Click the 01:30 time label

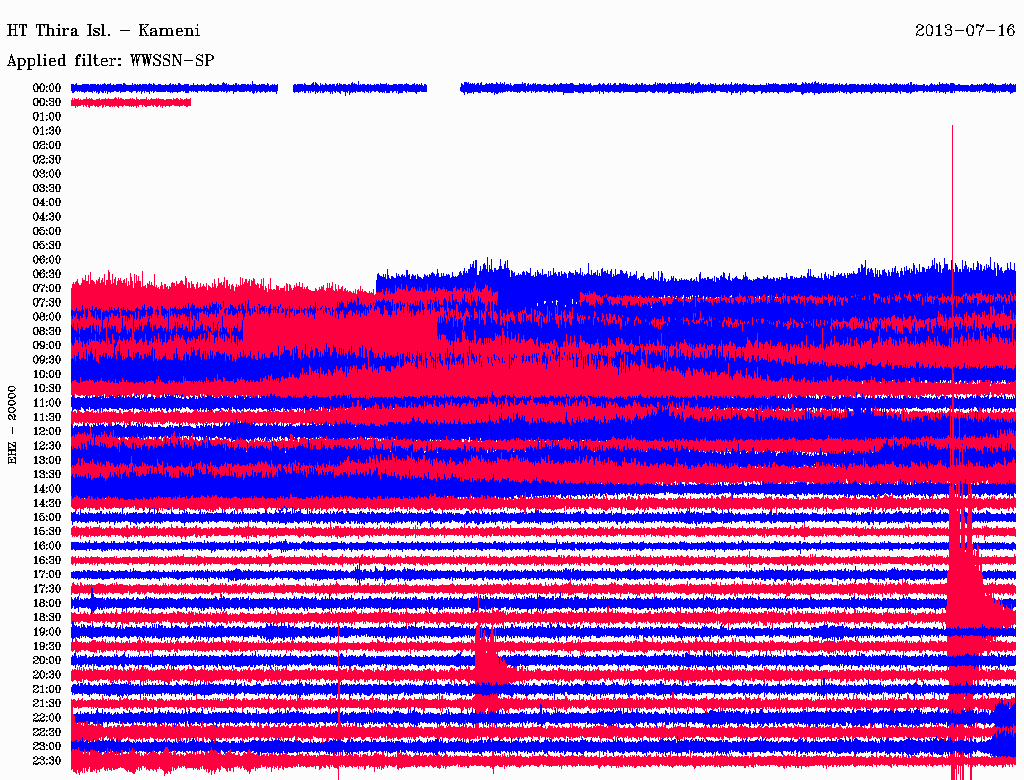47,131
